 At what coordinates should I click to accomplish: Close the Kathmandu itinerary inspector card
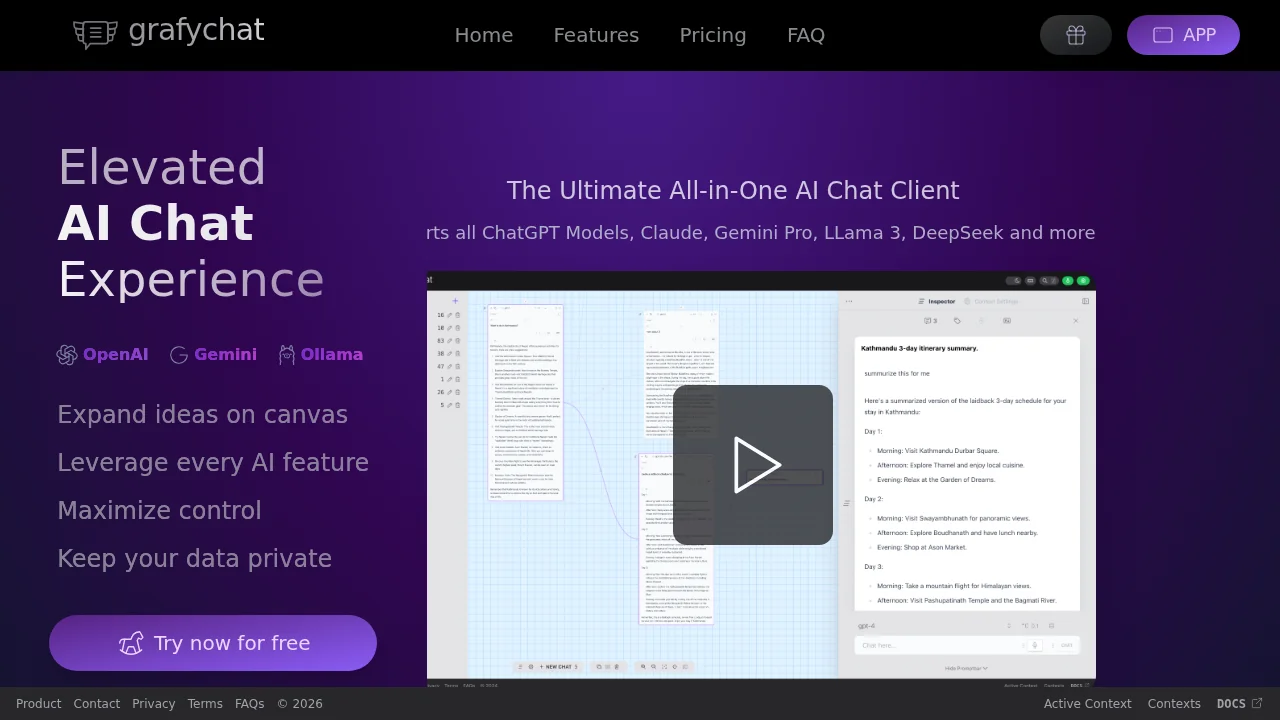[1076, 321]
